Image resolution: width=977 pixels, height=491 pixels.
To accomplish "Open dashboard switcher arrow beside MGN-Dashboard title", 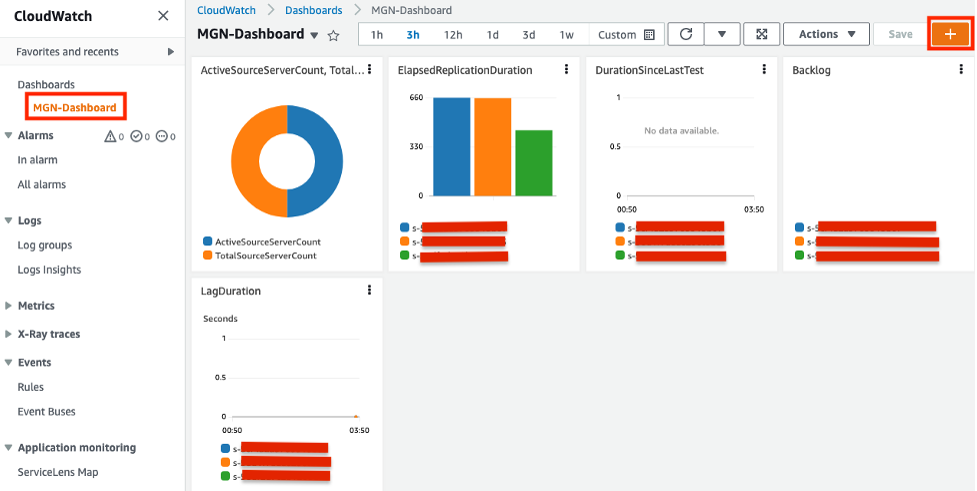I will [x=314, y=36].
